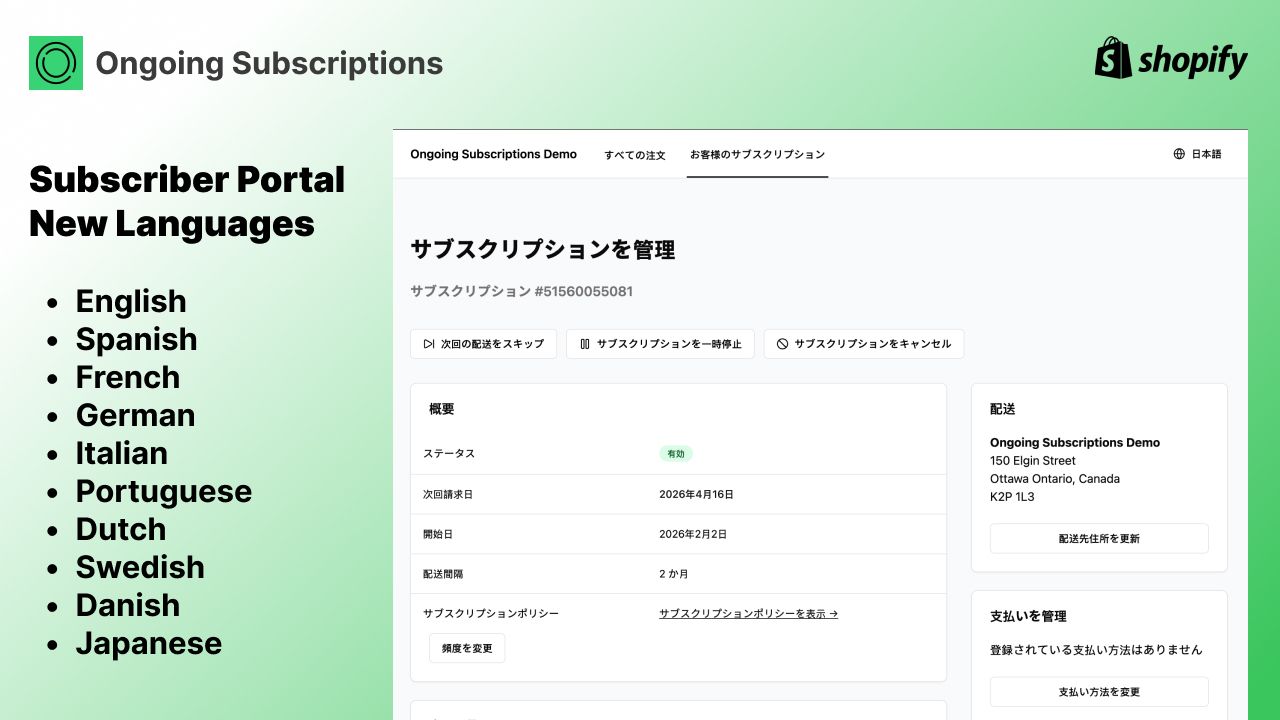Click 次回の配送をスキップ button

click(x=483, y=344)
